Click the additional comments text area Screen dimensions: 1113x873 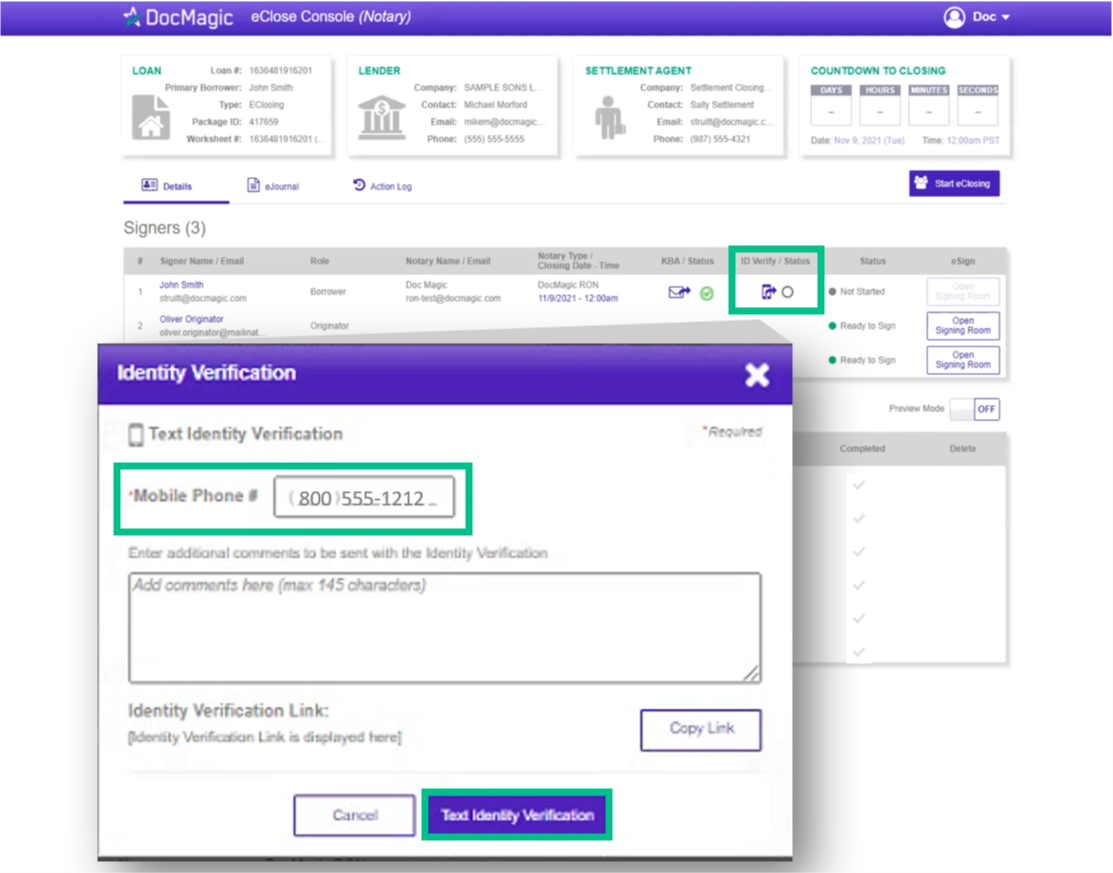(445, 627)
